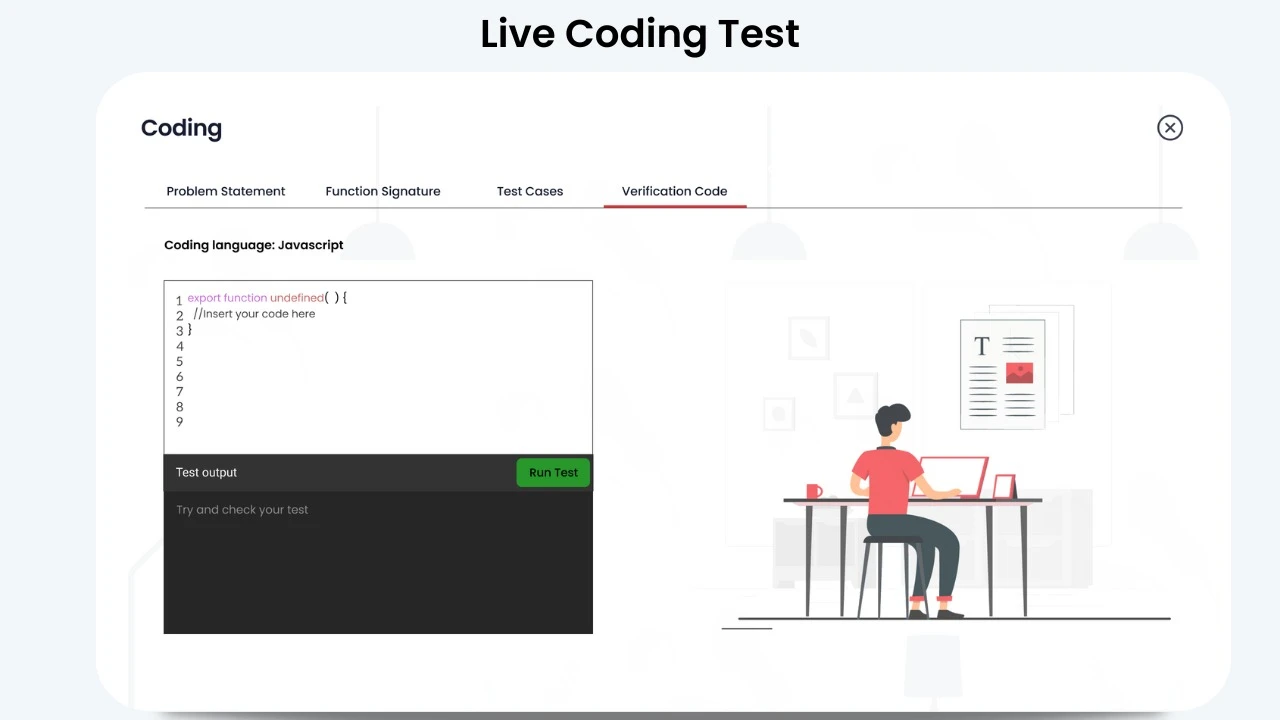This screenshot has width=1280, height=720.
Task: Click the closing brace on line 3
Action: point(190,329)
